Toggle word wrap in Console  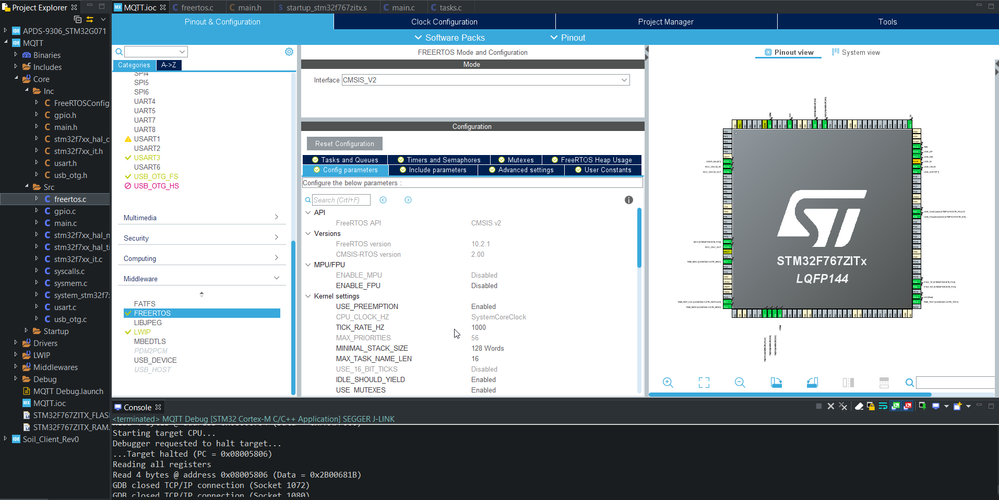(882, 406)
